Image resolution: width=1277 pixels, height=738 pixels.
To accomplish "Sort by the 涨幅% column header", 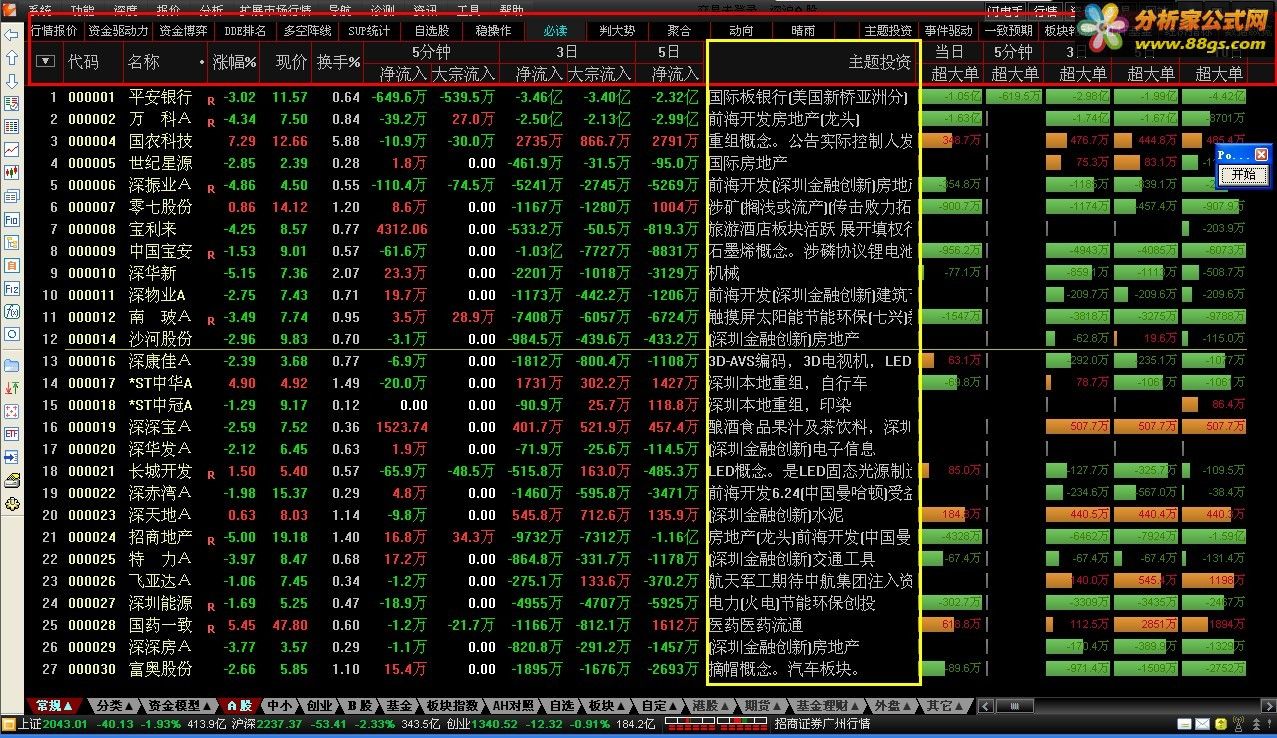I will point(235,61).
